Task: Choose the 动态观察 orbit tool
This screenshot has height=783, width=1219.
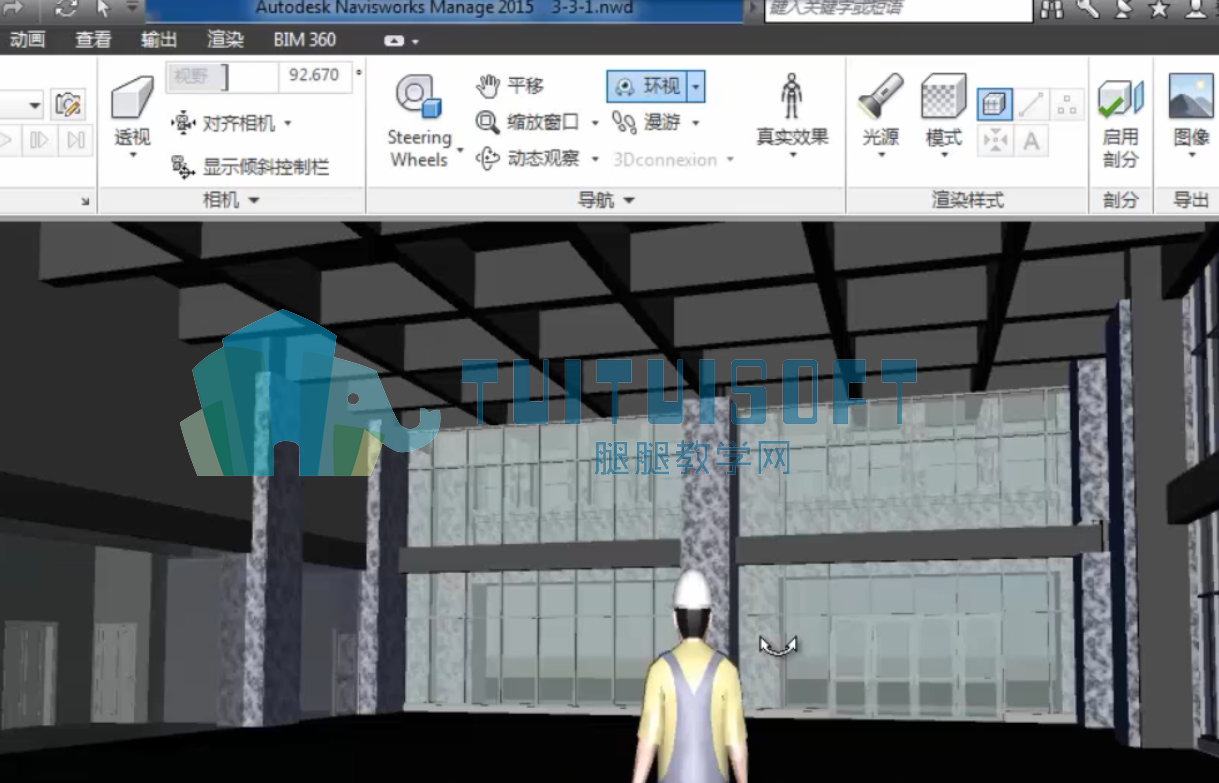Action: point(528,158)
